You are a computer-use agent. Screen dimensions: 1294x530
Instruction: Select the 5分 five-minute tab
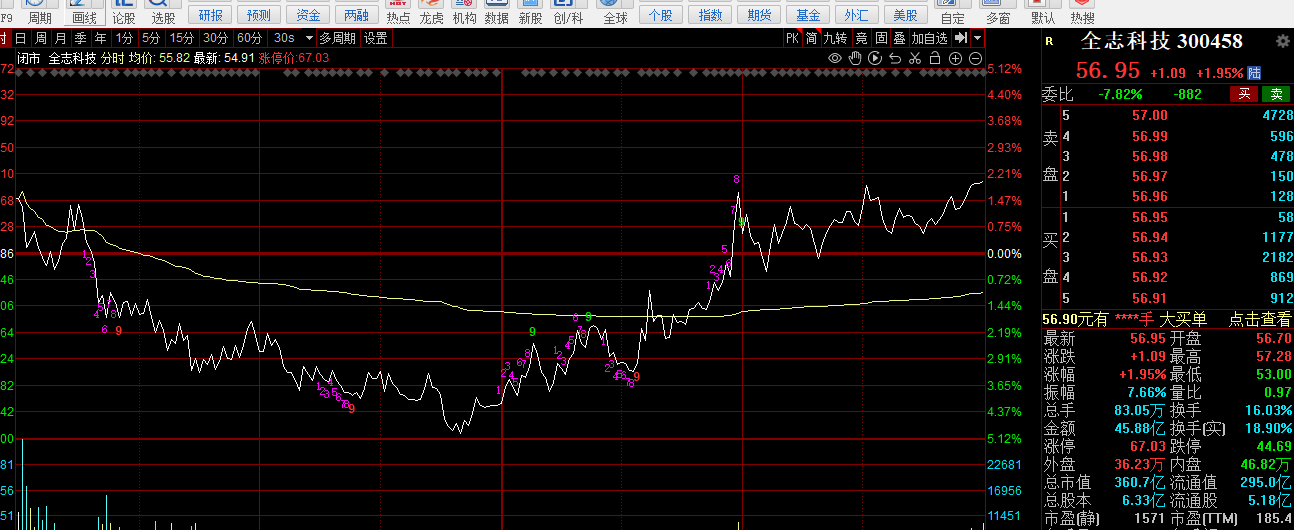(x=150, y=38)
